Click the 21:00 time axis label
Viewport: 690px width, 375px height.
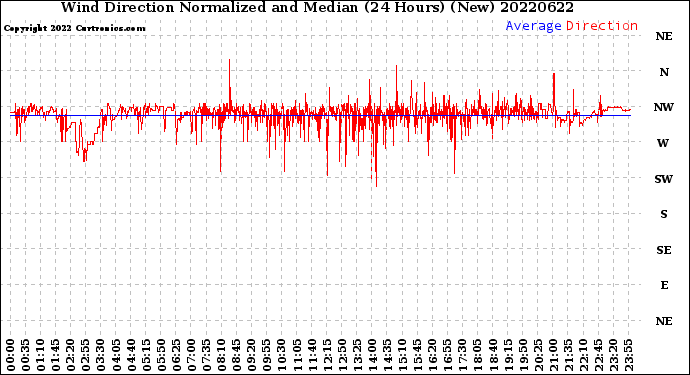point(553,355)
